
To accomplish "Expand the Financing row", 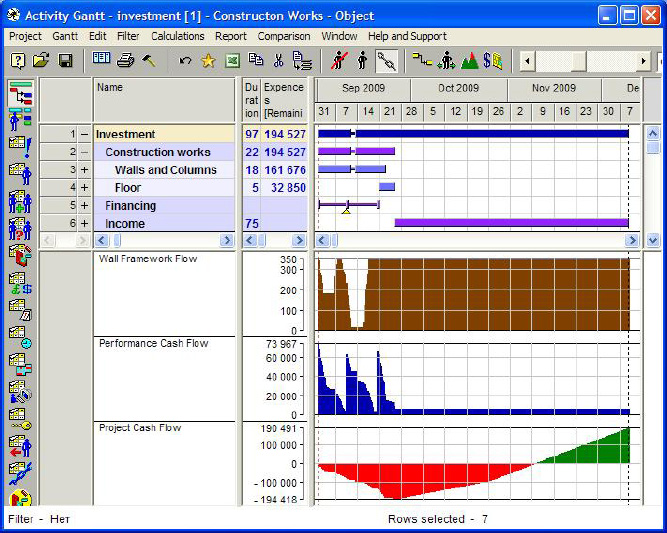I will tap(85, 205).
